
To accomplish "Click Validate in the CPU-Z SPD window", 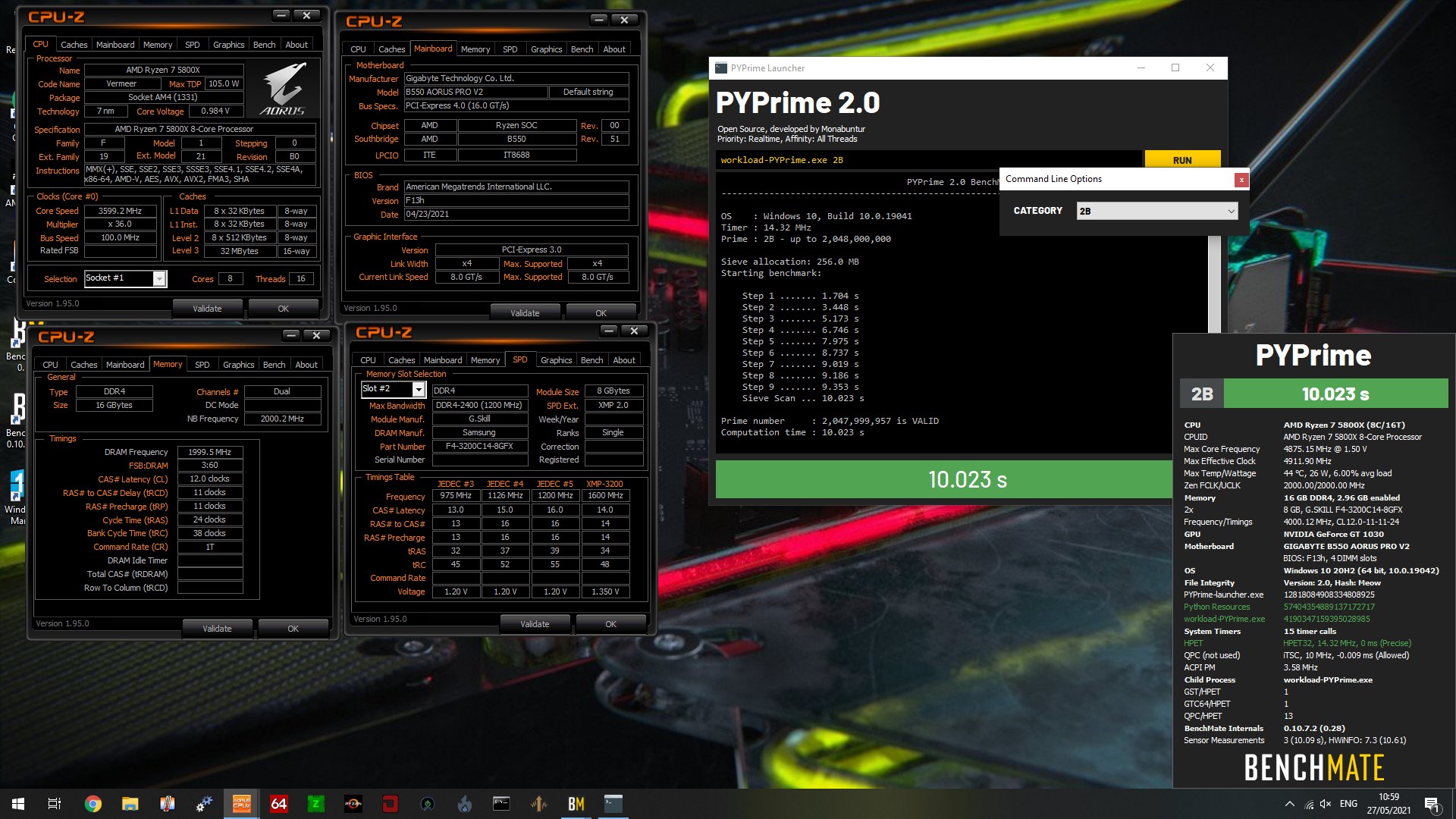I will tap(535, 624).
